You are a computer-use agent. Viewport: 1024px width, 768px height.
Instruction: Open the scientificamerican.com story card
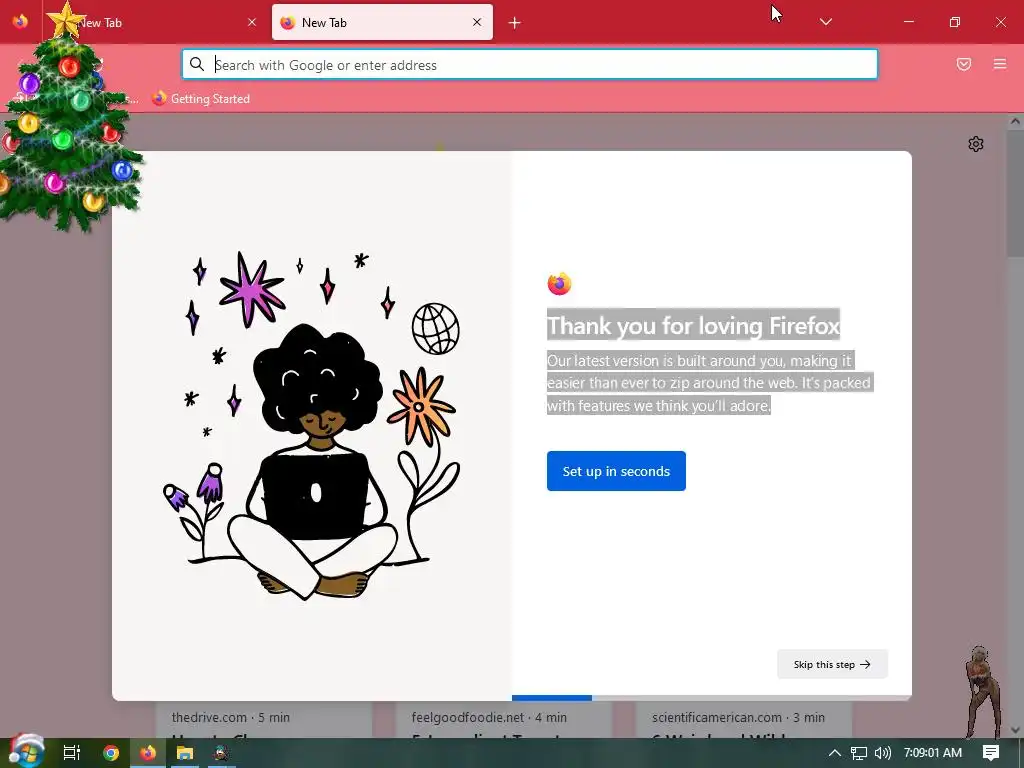[744, 720]
